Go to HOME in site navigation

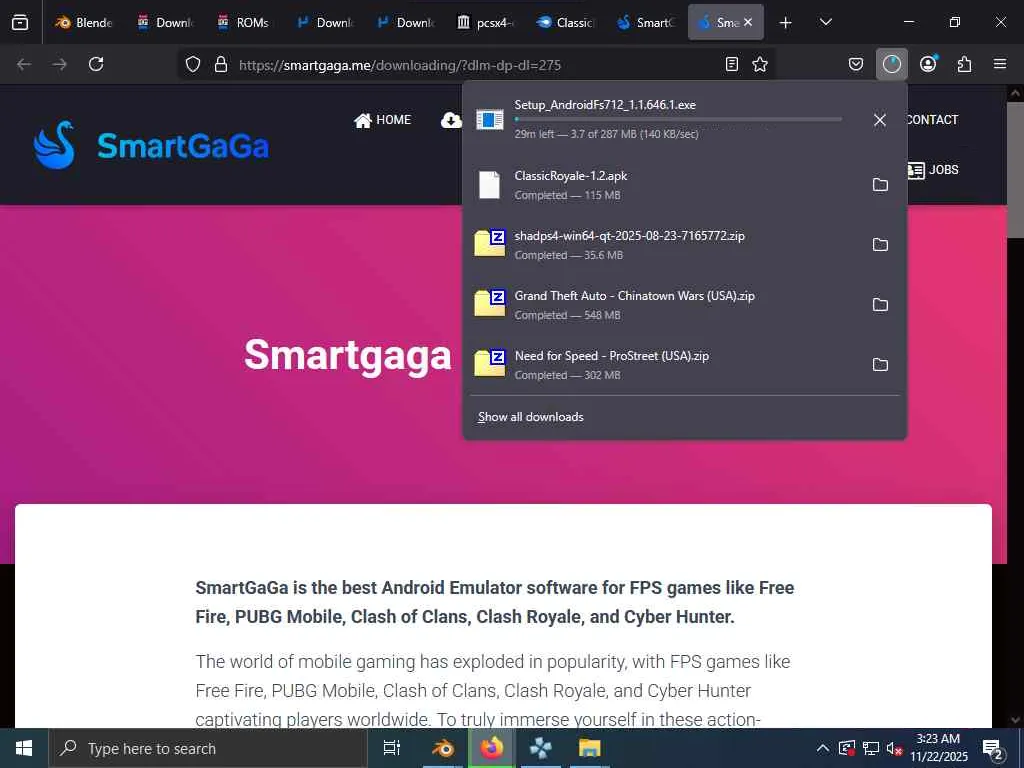click(x=382, y=120)
